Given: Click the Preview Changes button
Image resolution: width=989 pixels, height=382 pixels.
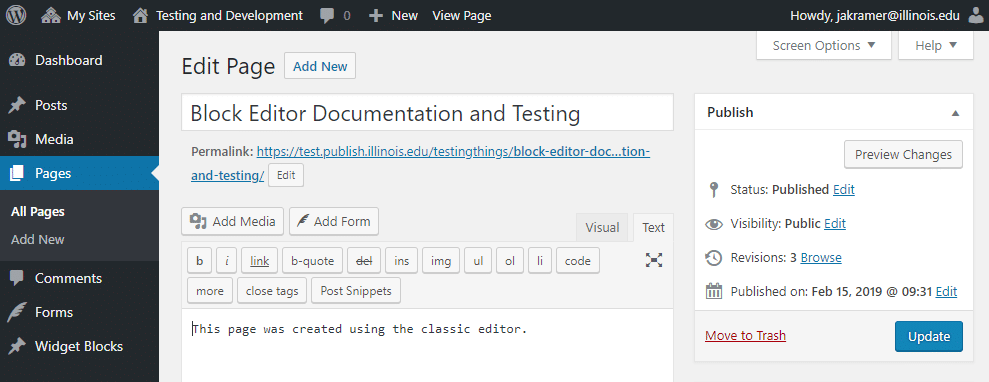Looking at the screenshot, I should 903,154.
